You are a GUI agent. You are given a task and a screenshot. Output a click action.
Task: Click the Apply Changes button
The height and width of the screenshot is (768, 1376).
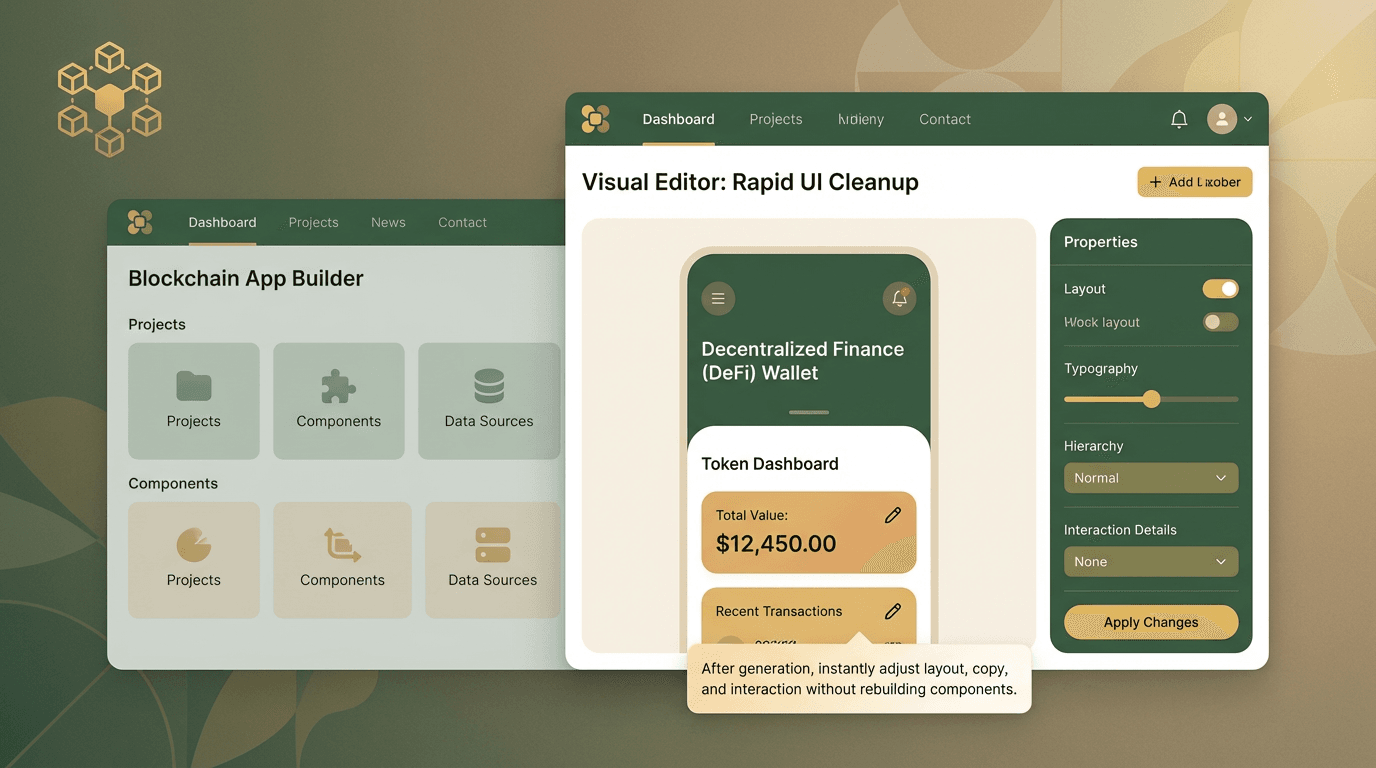point(1151,622)
